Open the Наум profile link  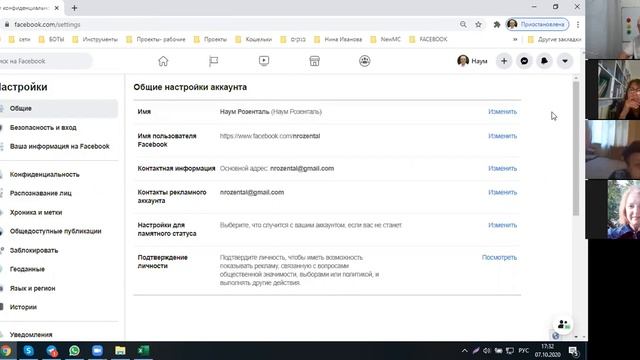(x=473, y=61)
